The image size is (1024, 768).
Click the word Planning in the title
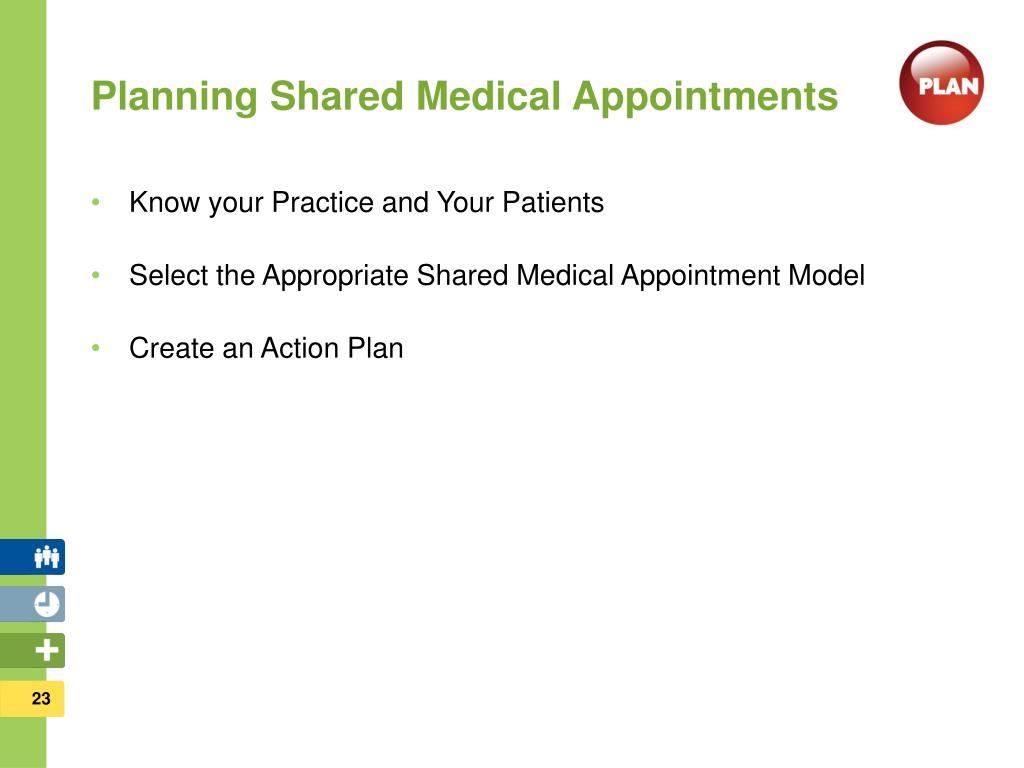[x=174, y=97]
